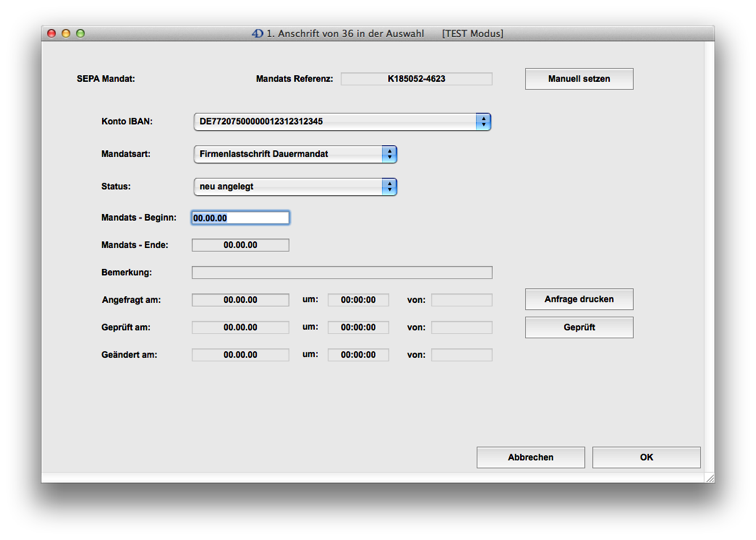Click the von field in Geändert am row

(461, 355)
